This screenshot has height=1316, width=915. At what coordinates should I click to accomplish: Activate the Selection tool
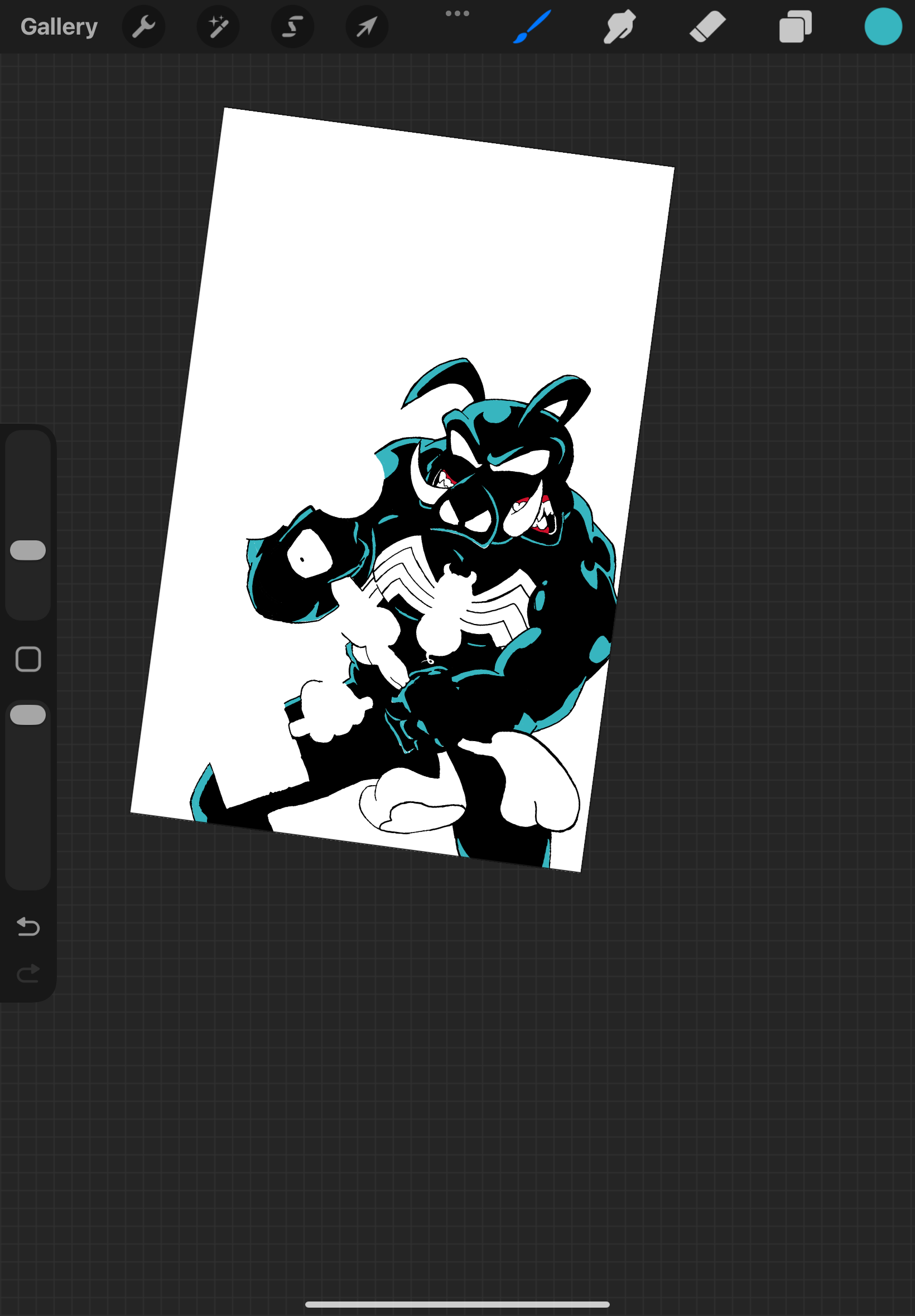coord(292,27)
